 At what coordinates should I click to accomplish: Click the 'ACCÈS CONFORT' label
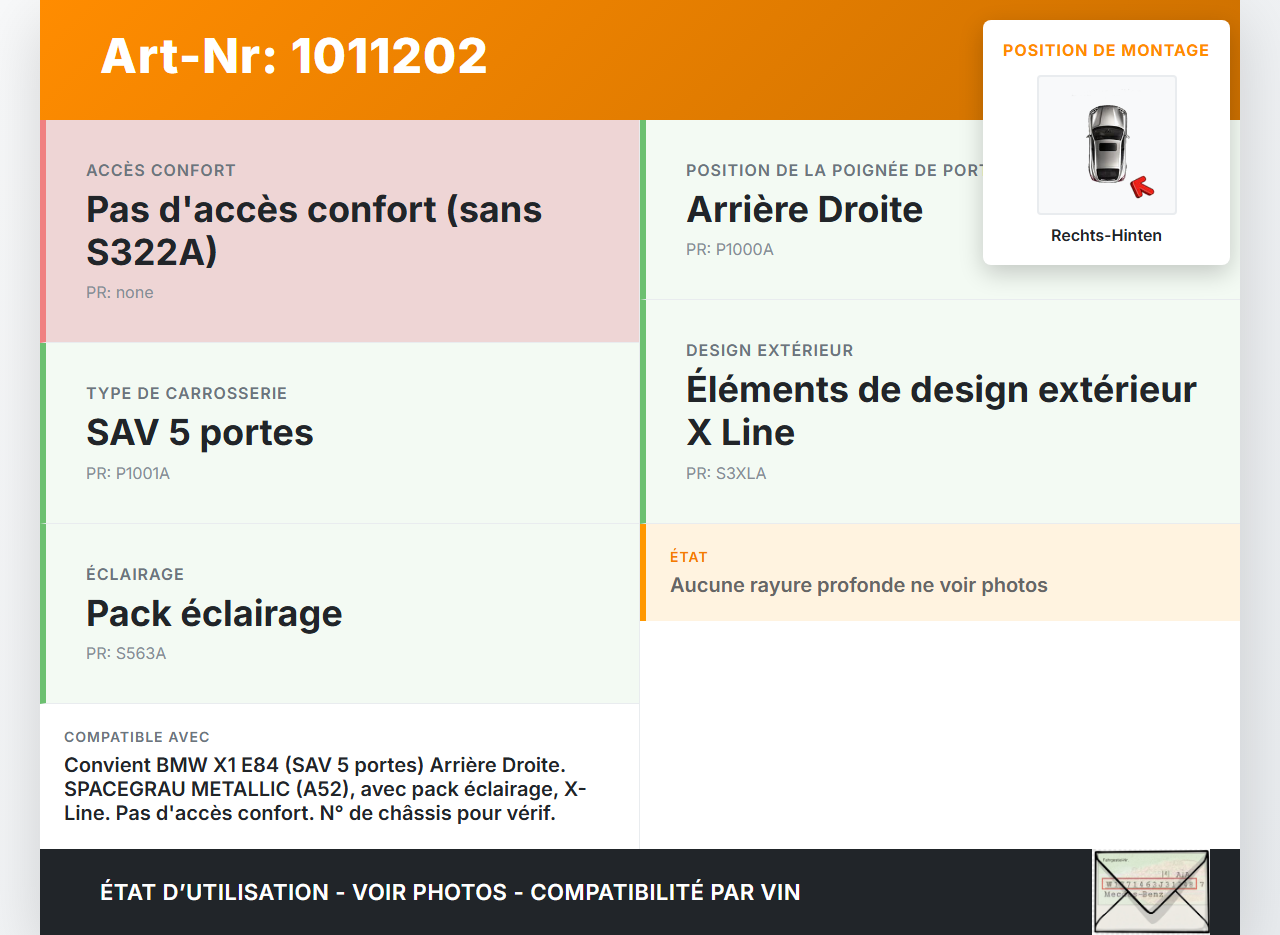(x=161, y=171)
